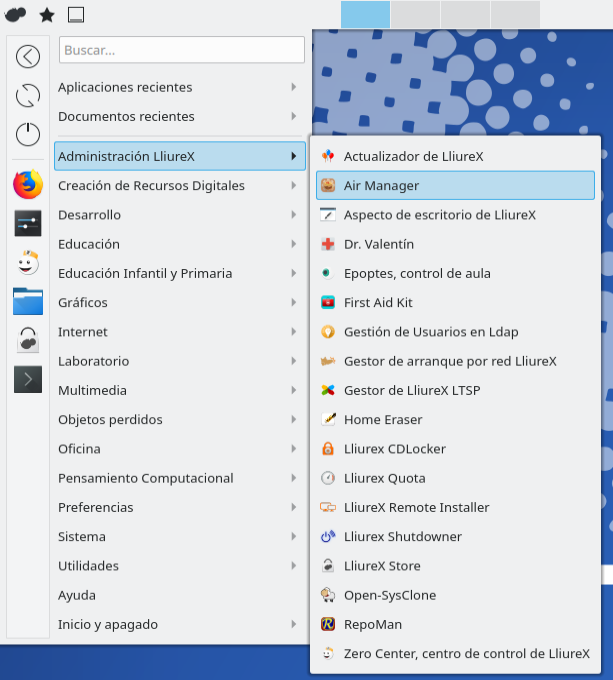Click the Dr. Valentín red cross icon
Viewport: 613px width, 680px height.
pos(328,244)
